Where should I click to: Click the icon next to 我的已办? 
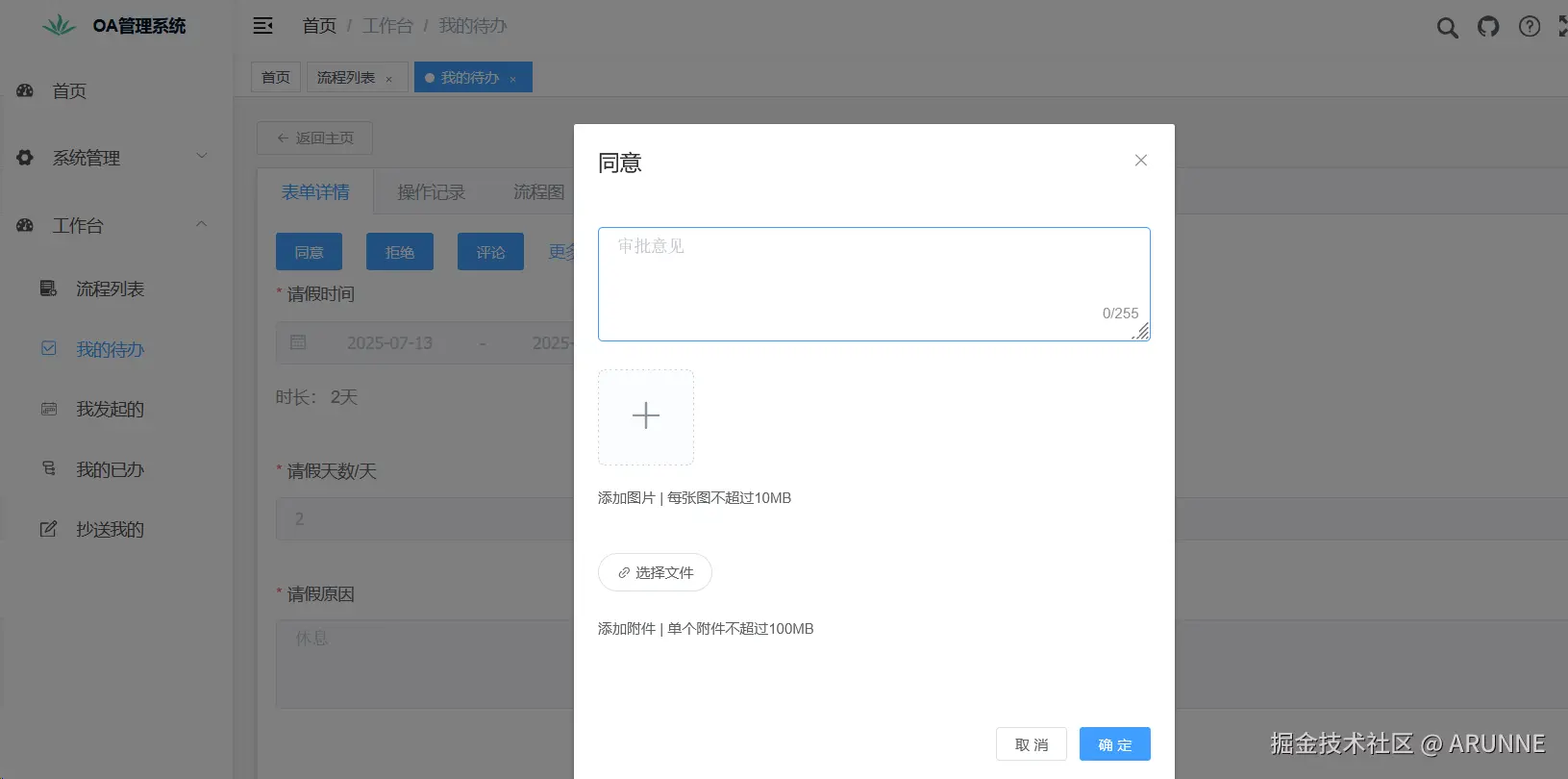(x=49, y=468)
